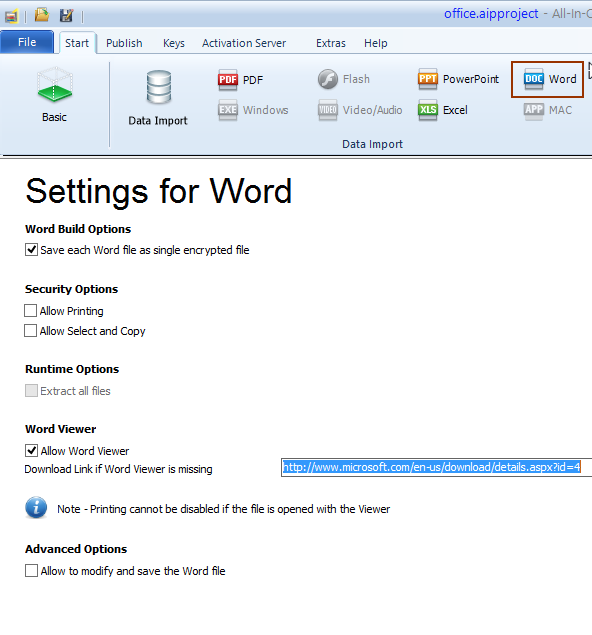Open the File menu
The width and height of the screenshot is (592, 635).
pyautogui.click(x=27, y=42)
